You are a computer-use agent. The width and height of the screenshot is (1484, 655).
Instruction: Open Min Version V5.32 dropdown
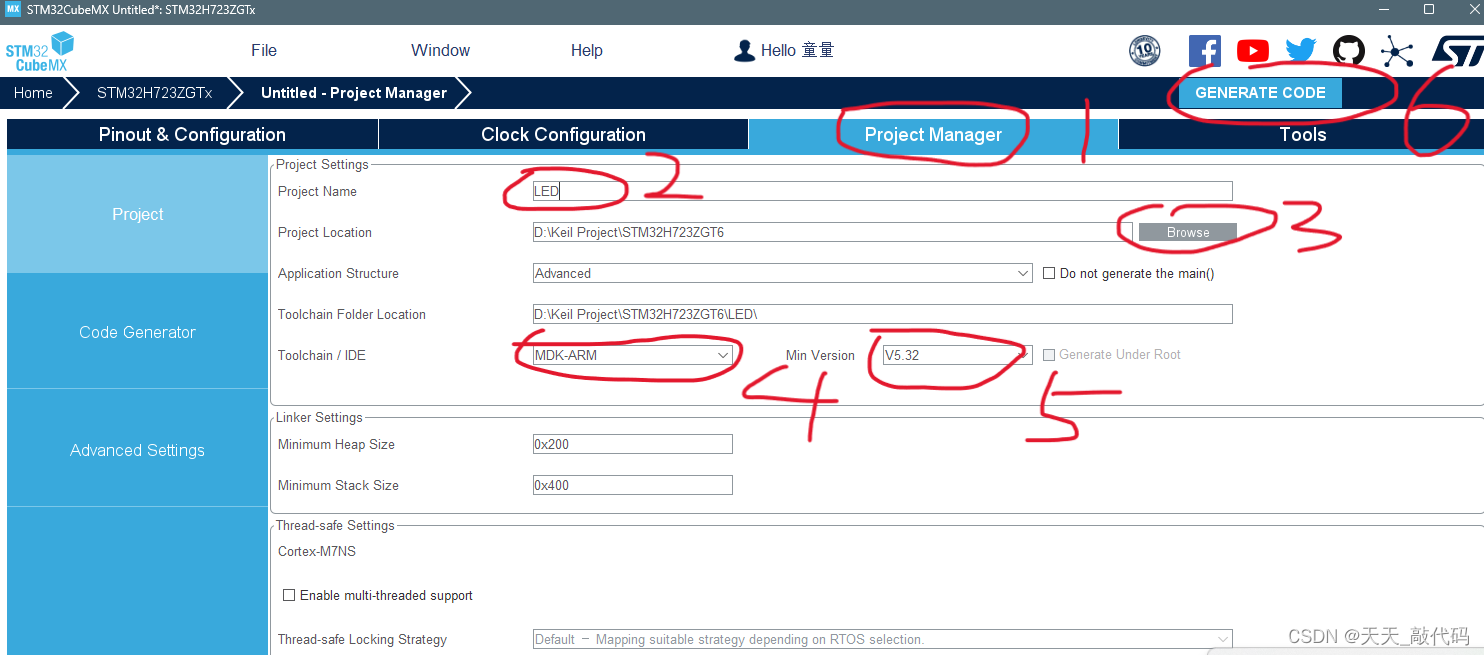pyautogui.click(x=956, y=355)
